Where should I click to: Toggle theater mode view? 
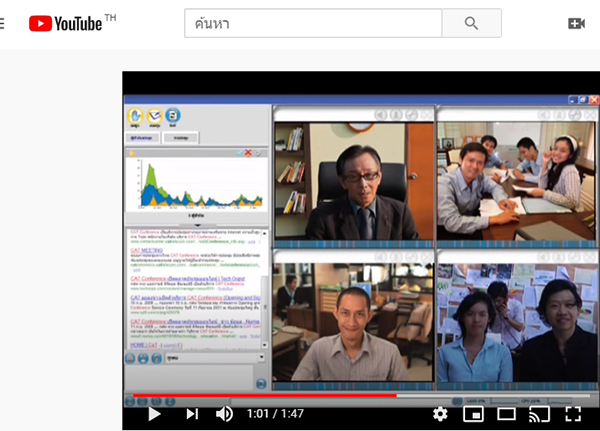[x=506, y=413]
